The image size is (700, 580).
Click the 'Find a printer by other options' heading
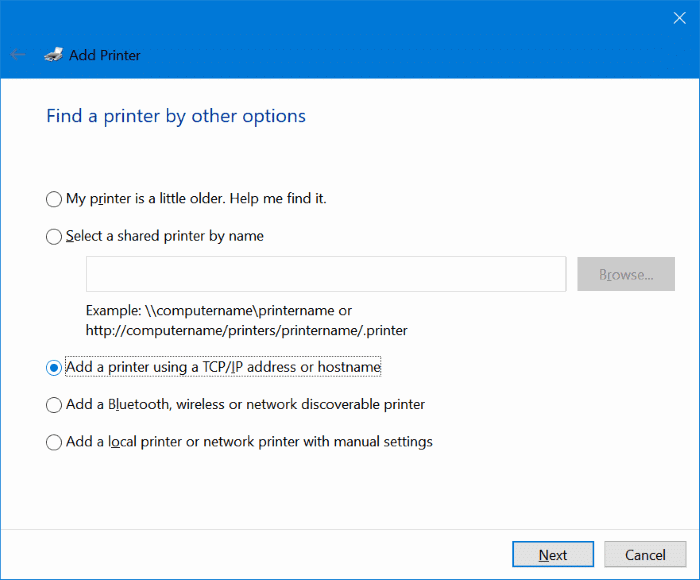pos(176,116)
